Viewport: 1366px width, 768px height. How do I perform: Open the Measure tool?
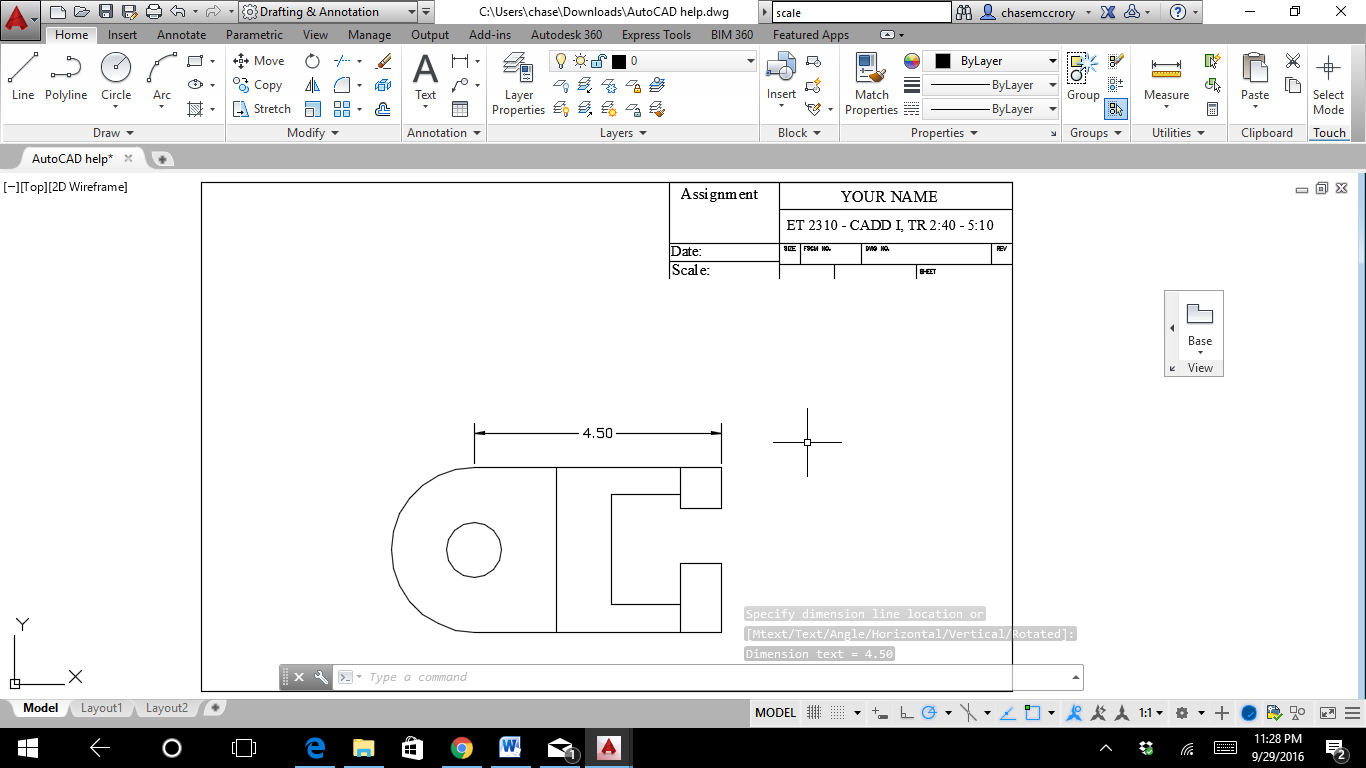point(1164,72)
